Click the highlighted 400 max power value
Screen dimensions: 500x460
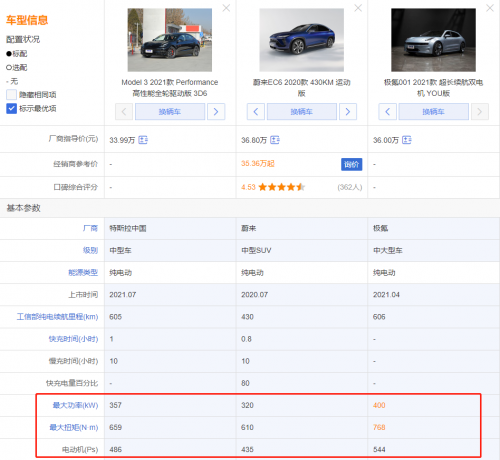click(x=379, y=405)
